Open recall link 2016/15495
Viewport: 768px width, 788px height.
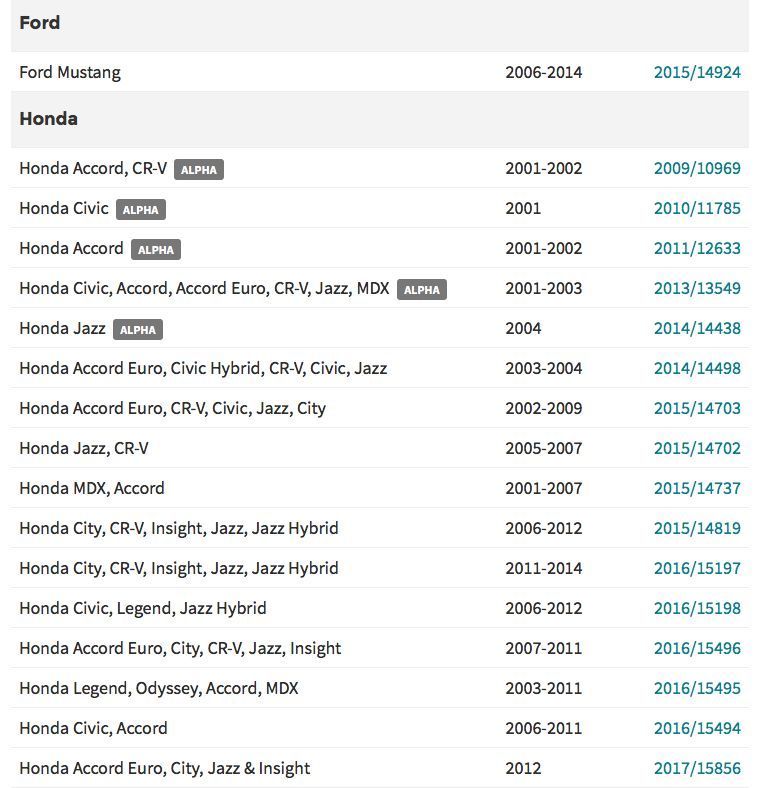(697, 688)
